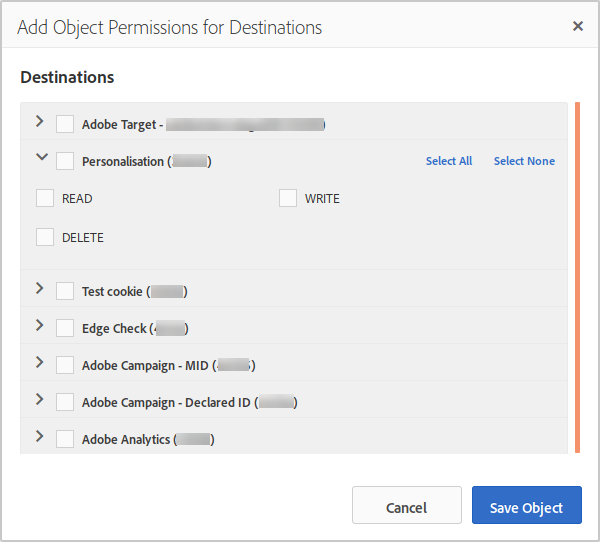Collapse the Personalisation destination row

coord(41,158)
